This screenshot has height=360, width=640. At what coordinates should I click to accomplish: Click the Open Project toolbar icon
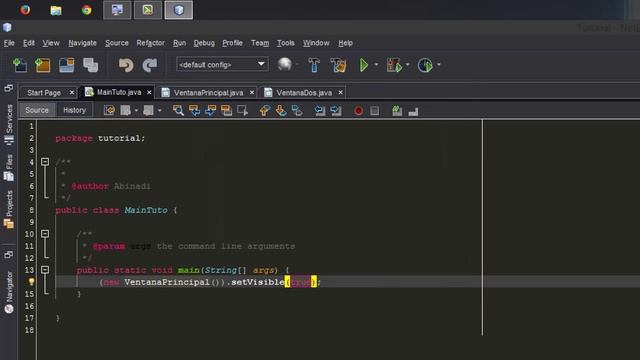tap(67, 65)
